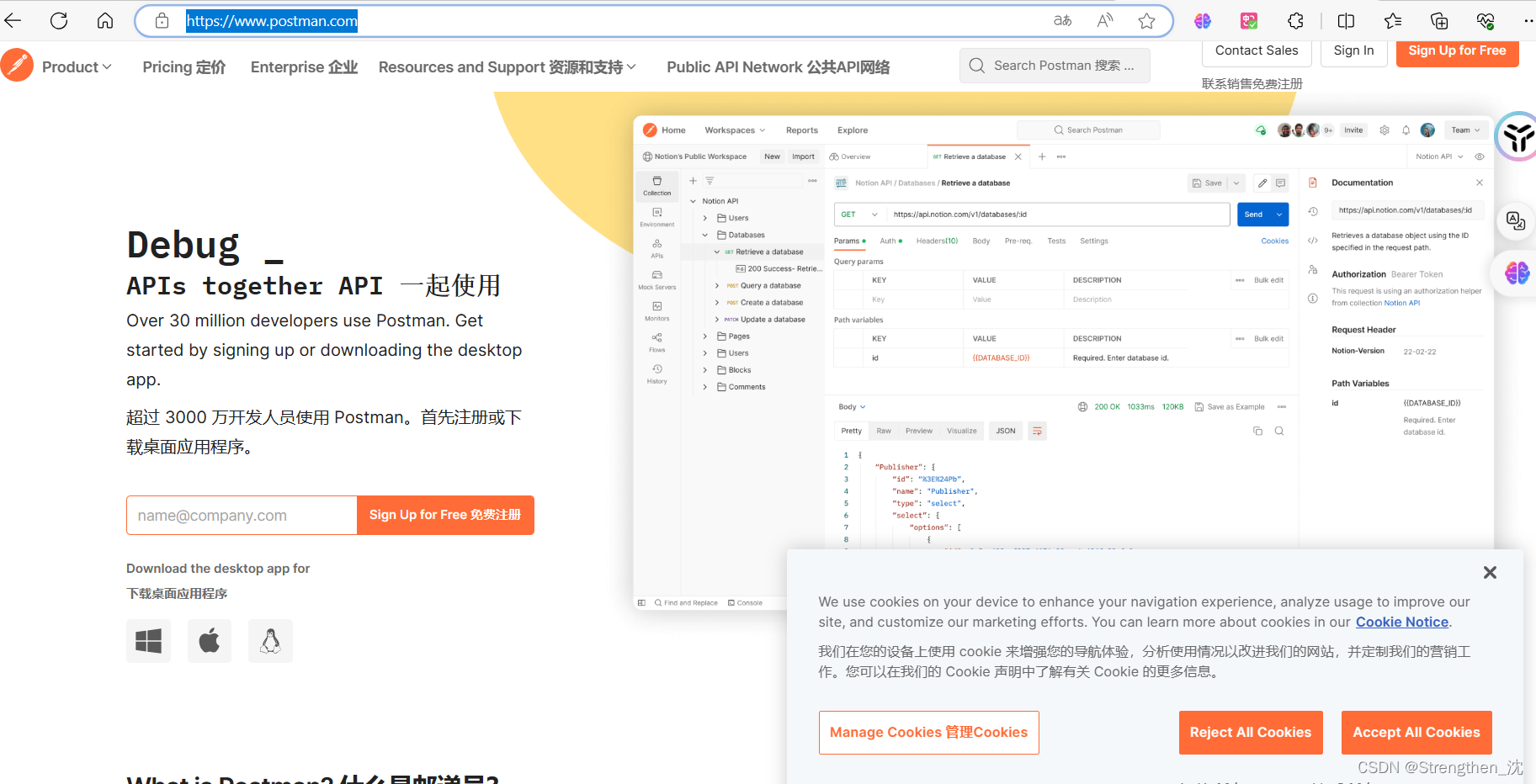Click Home in the app screenshot
The image size is (1536, 784).
[x=673, y=130]
